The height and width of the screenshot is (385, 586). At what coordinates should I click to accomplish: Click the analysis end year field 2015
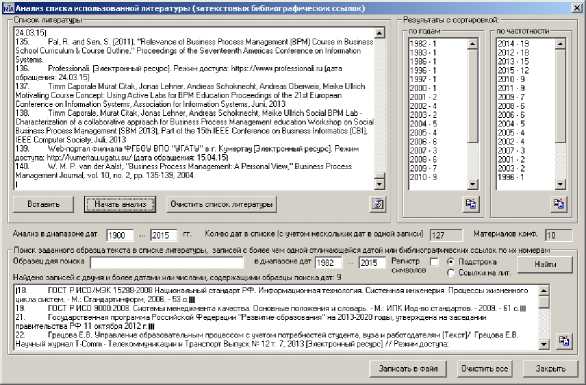[x=164, y=235]
